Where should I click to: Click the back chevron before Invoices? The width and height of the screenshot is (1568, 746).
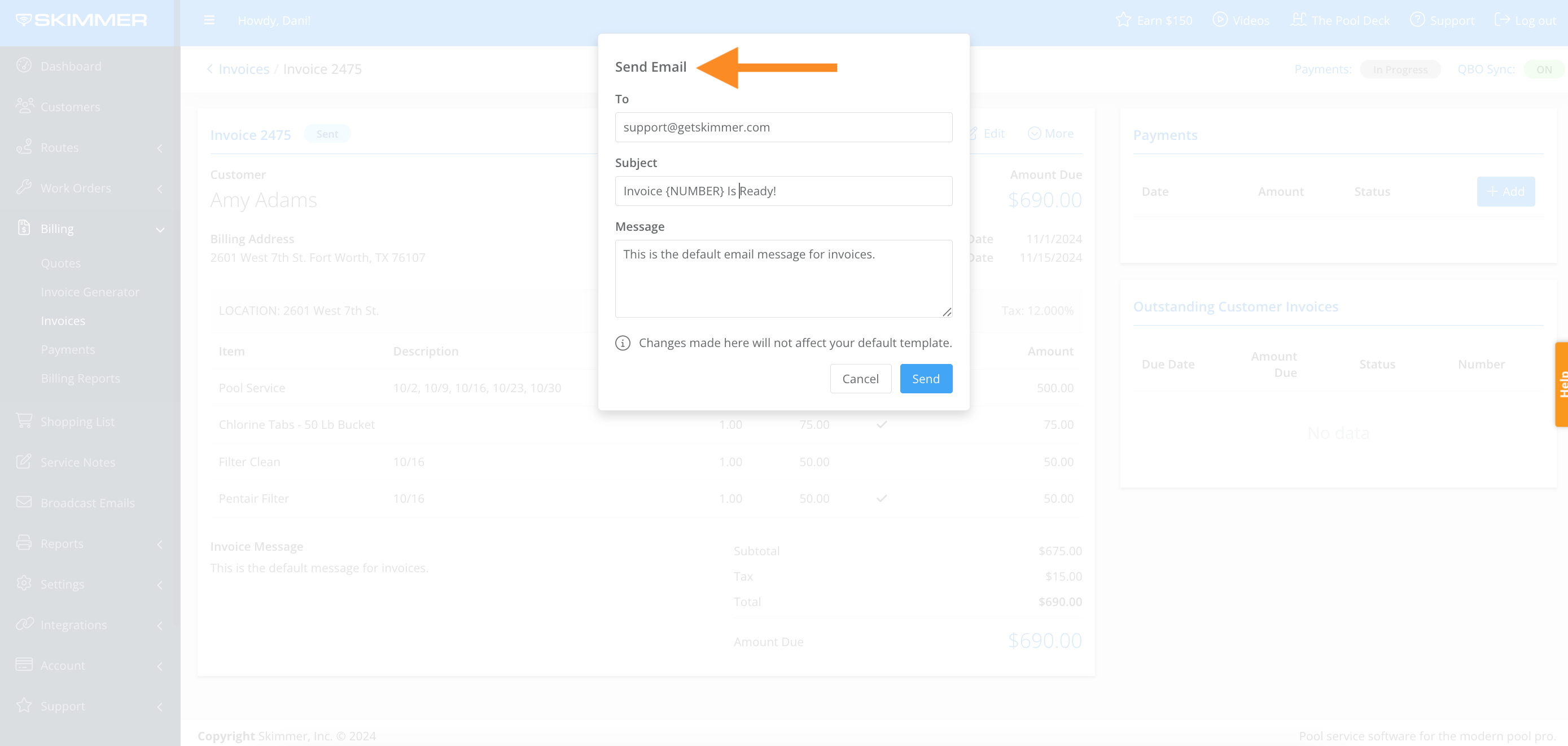pos(210,69)
